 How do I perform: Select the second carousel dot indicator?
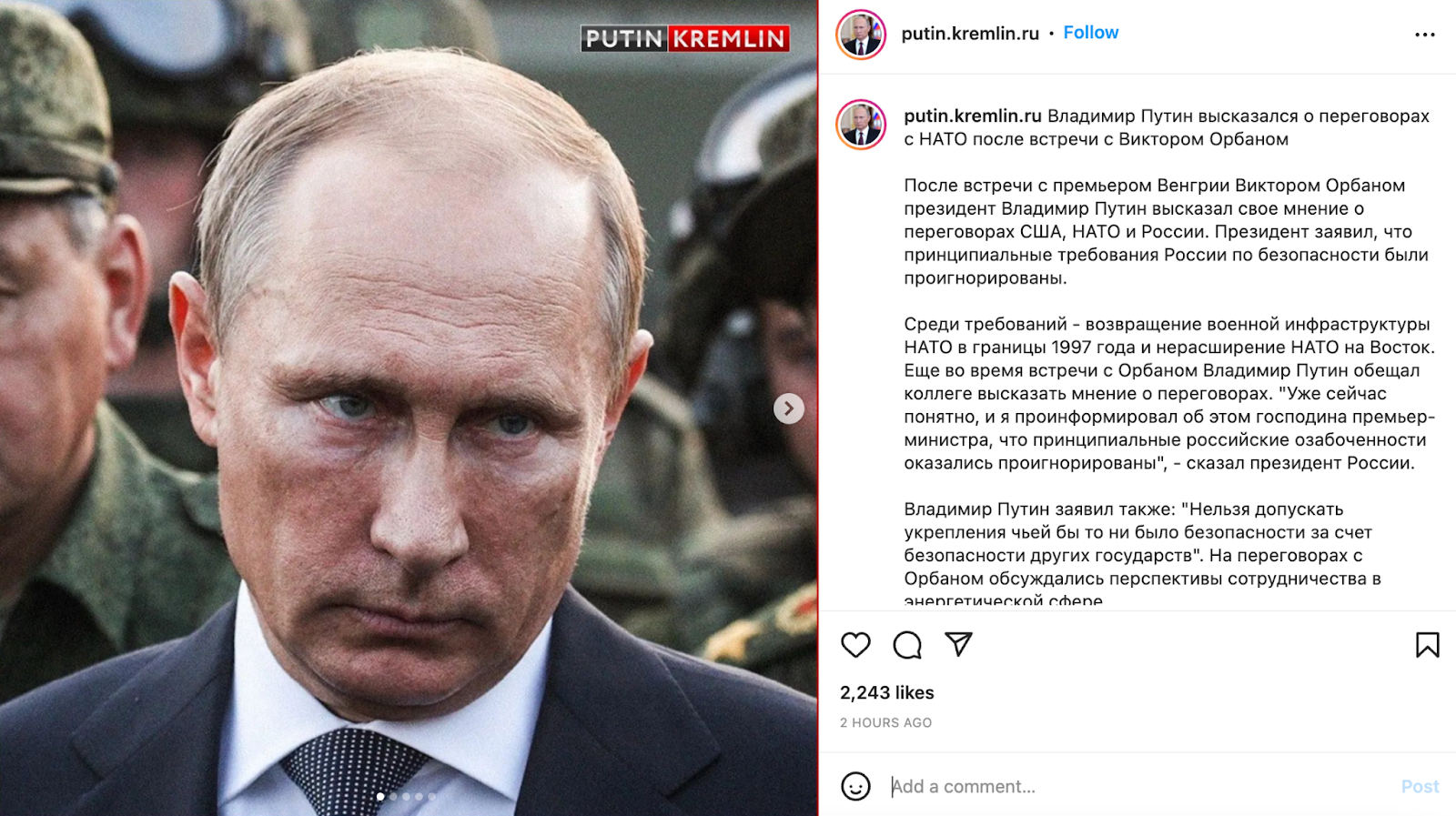(x=393, y=797)
